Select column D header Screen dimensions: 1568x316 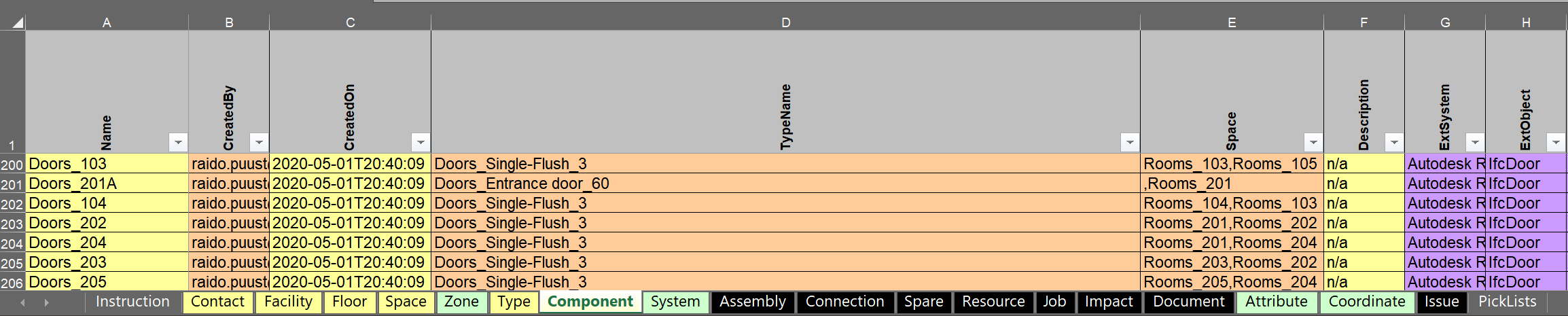785,22
